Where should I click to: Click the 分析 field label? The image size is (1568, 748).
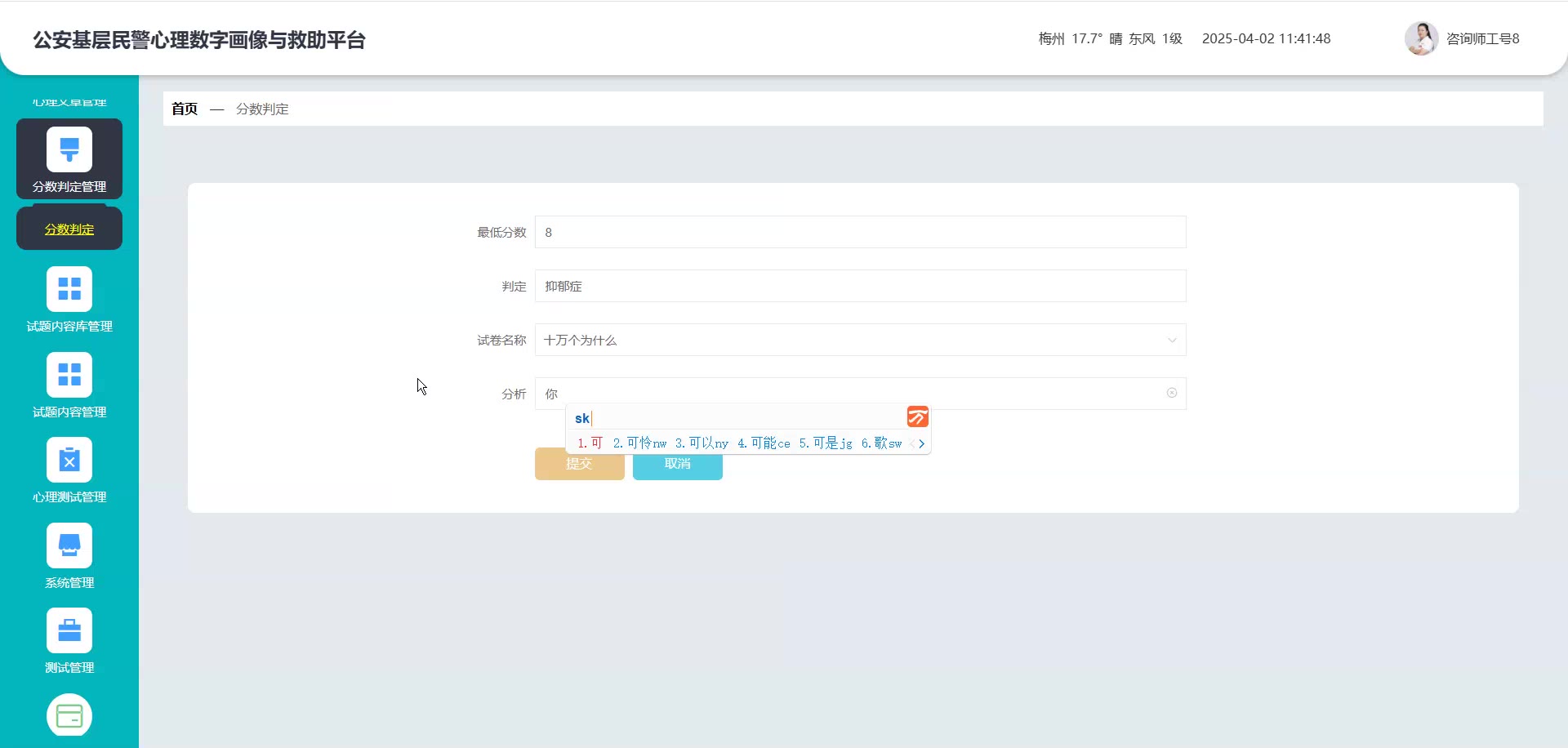[514, 394]
